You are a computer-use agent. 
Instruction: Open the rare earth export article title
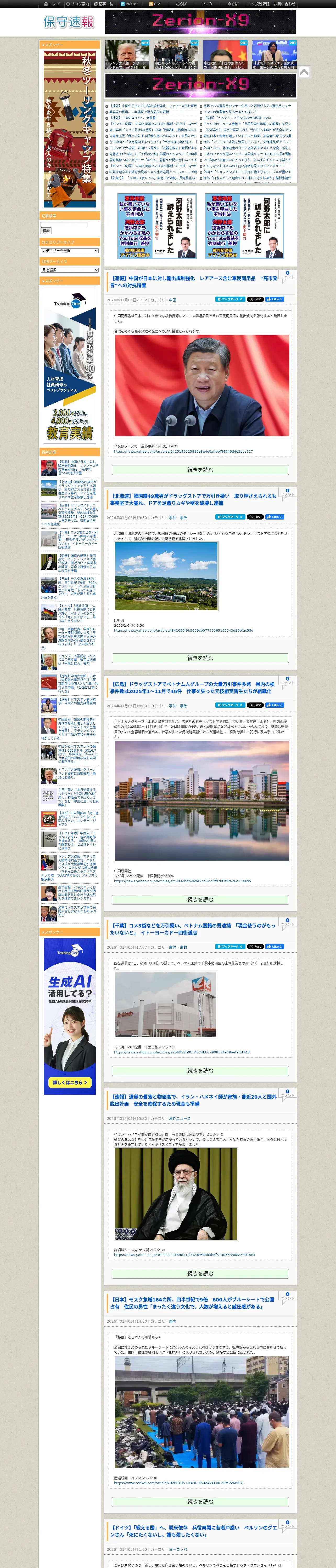pyautogui.click(x=193, y=282)
